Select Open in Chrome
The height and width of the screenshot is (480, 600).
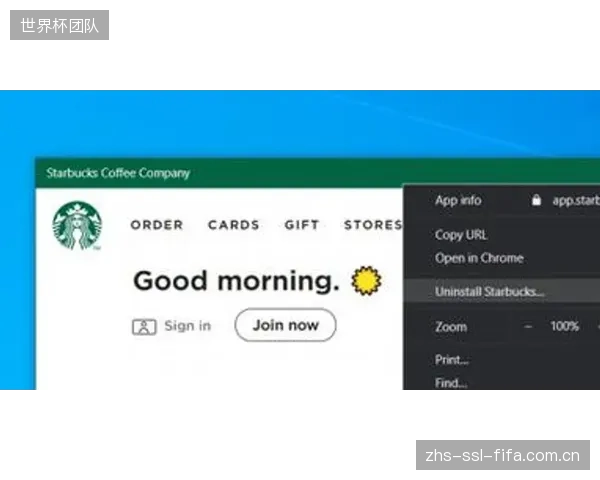pos(479,258)
